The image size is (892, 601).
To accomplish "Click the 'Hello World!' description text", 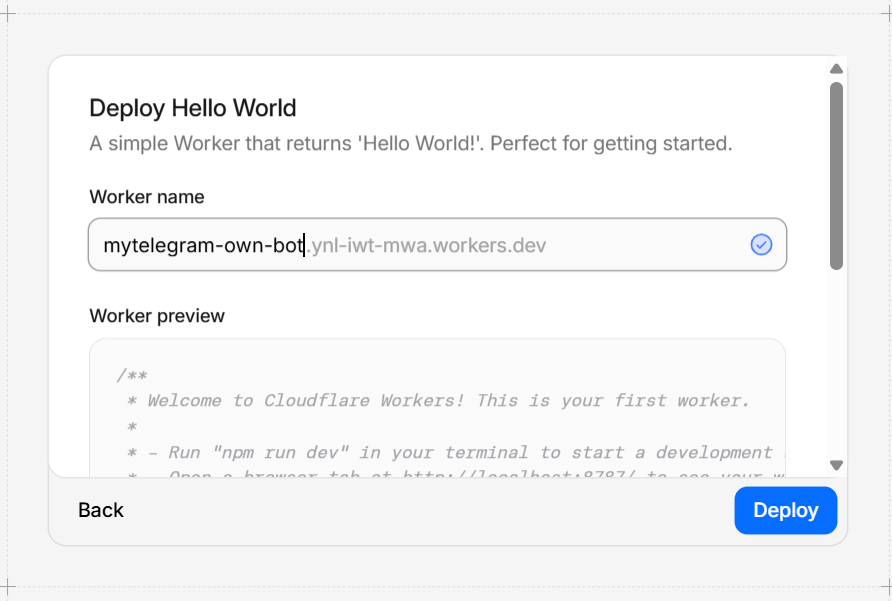I will (412, 143).
